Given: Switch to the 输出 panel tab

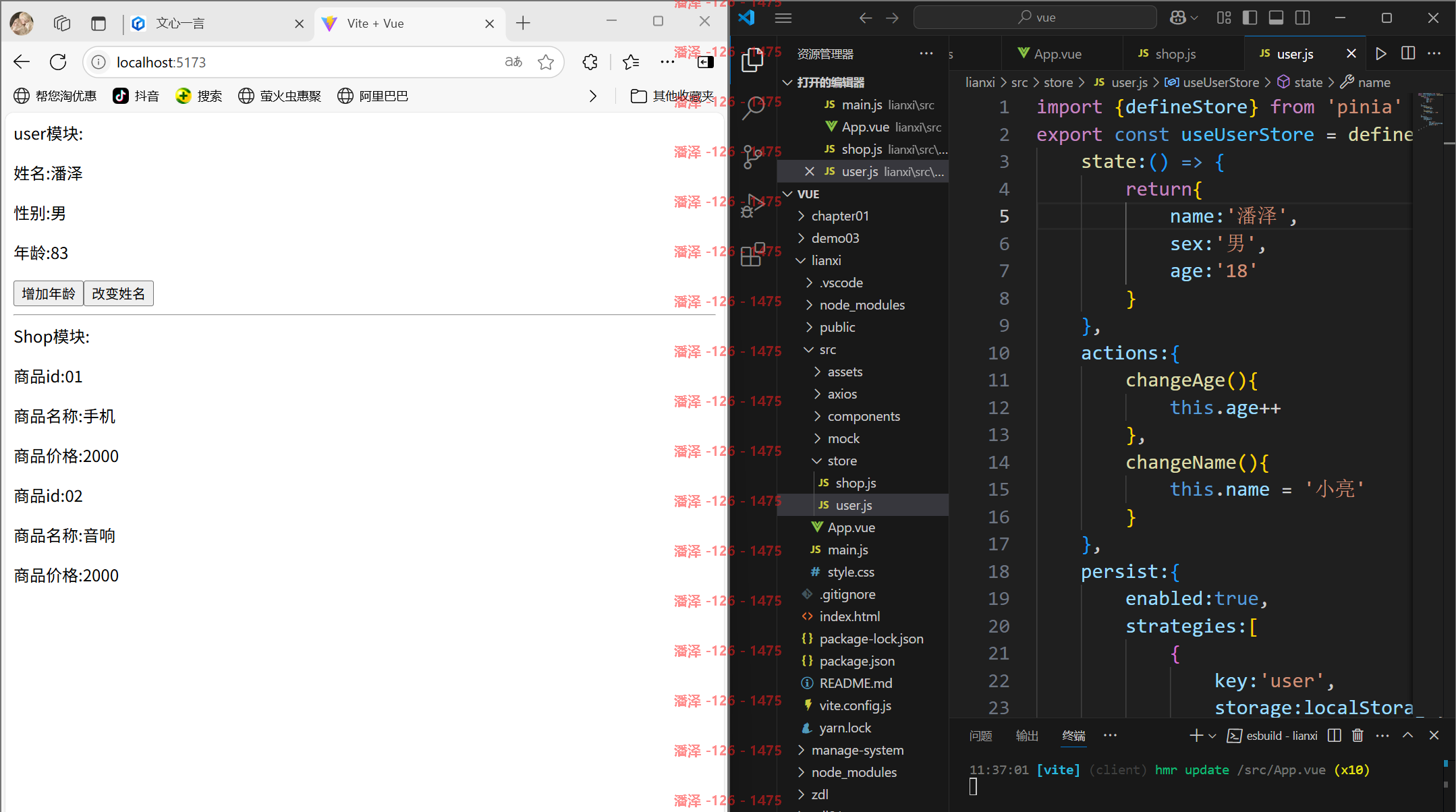Looking at the screenshot, I should (1027, 736).
